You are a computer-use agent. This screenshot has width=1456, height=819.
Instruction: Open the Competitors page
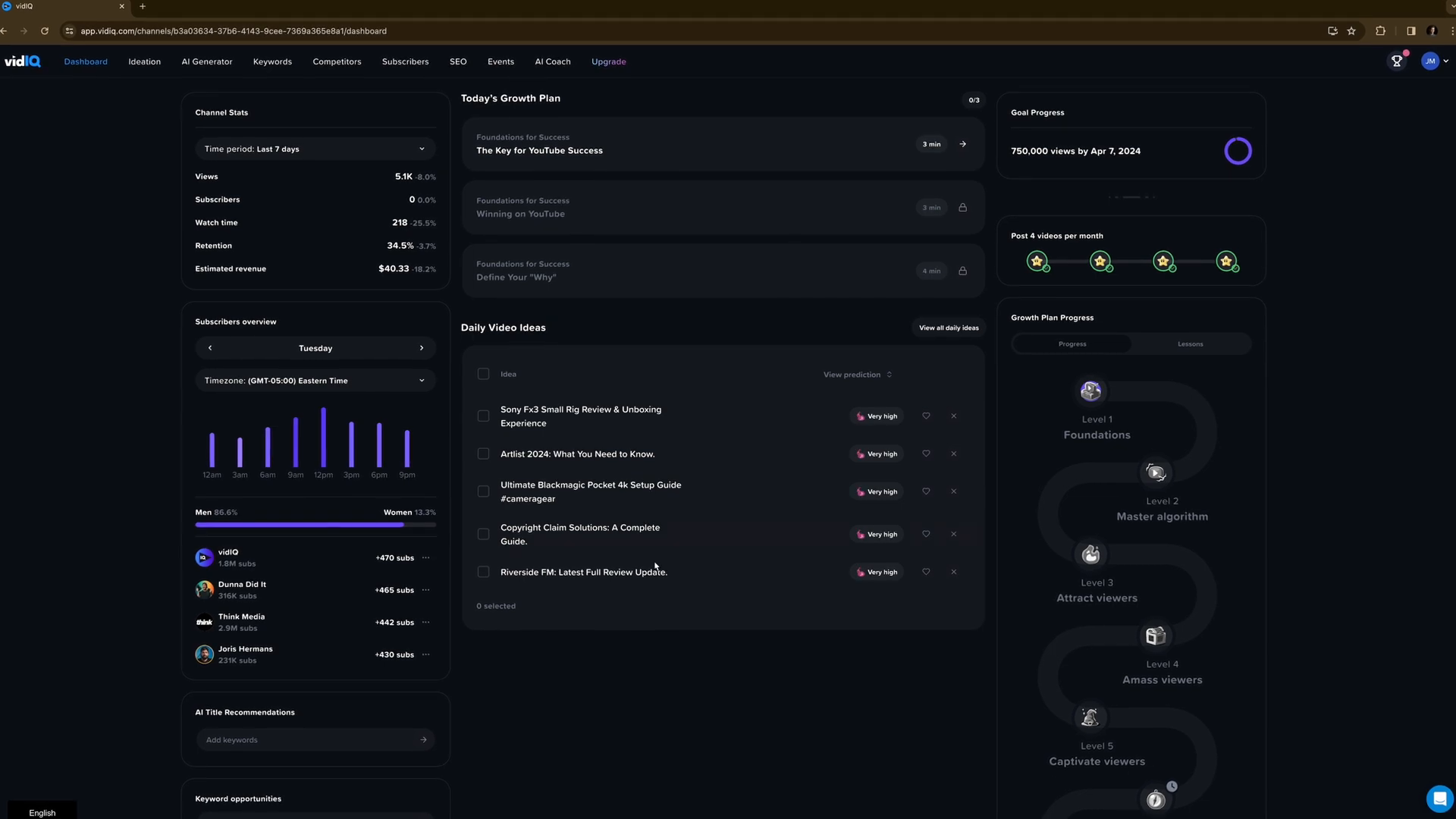click(x=337, y=61)
